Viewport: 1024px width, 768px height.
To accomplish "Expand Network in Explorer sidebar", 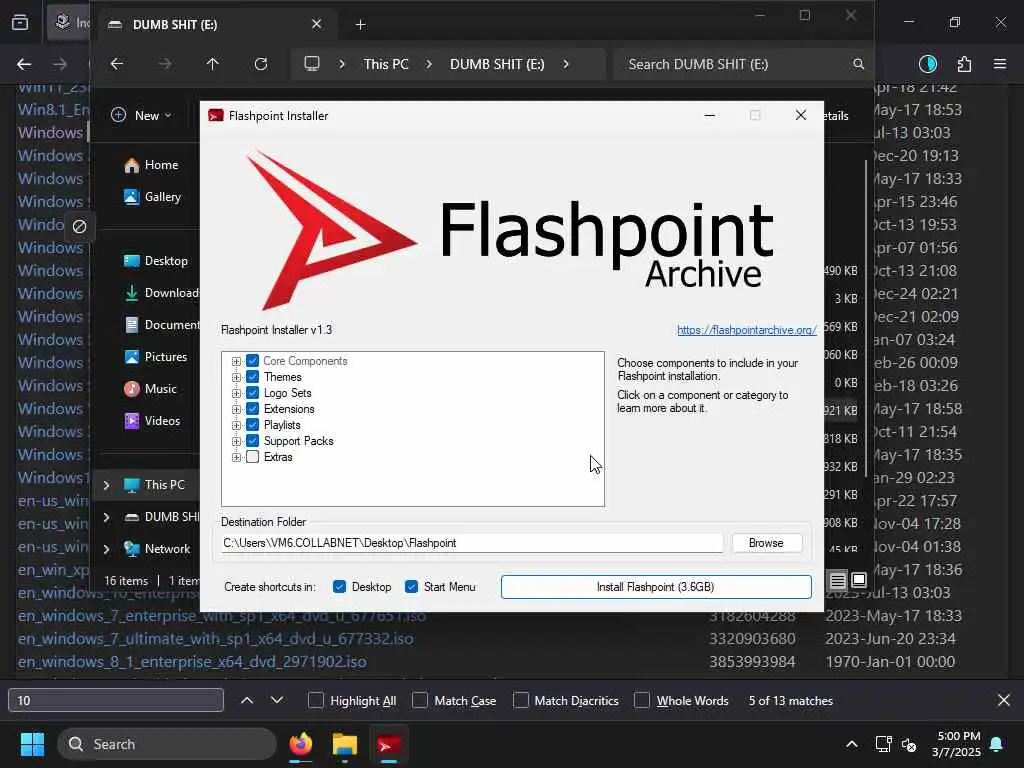I will coord(106,549).
